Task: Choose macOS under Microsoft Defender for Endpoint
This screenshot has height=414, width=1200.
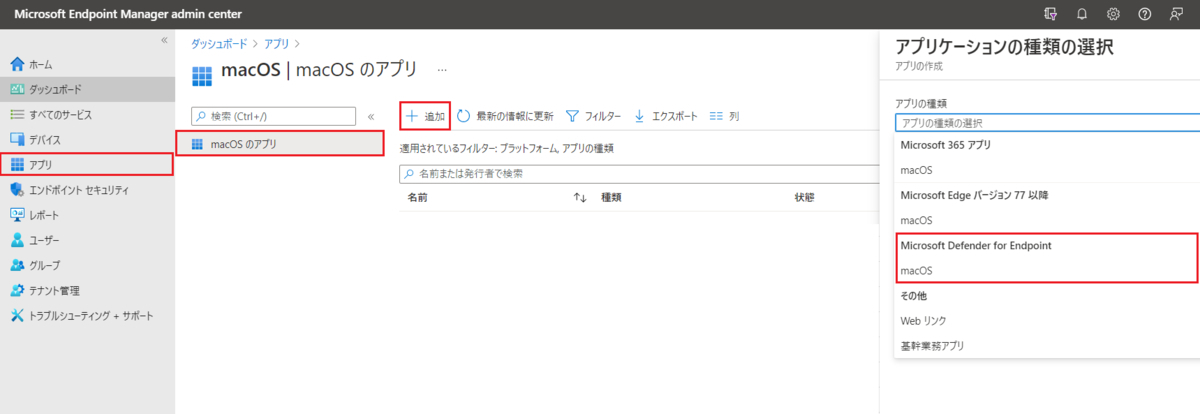Action: (1047, 270)
